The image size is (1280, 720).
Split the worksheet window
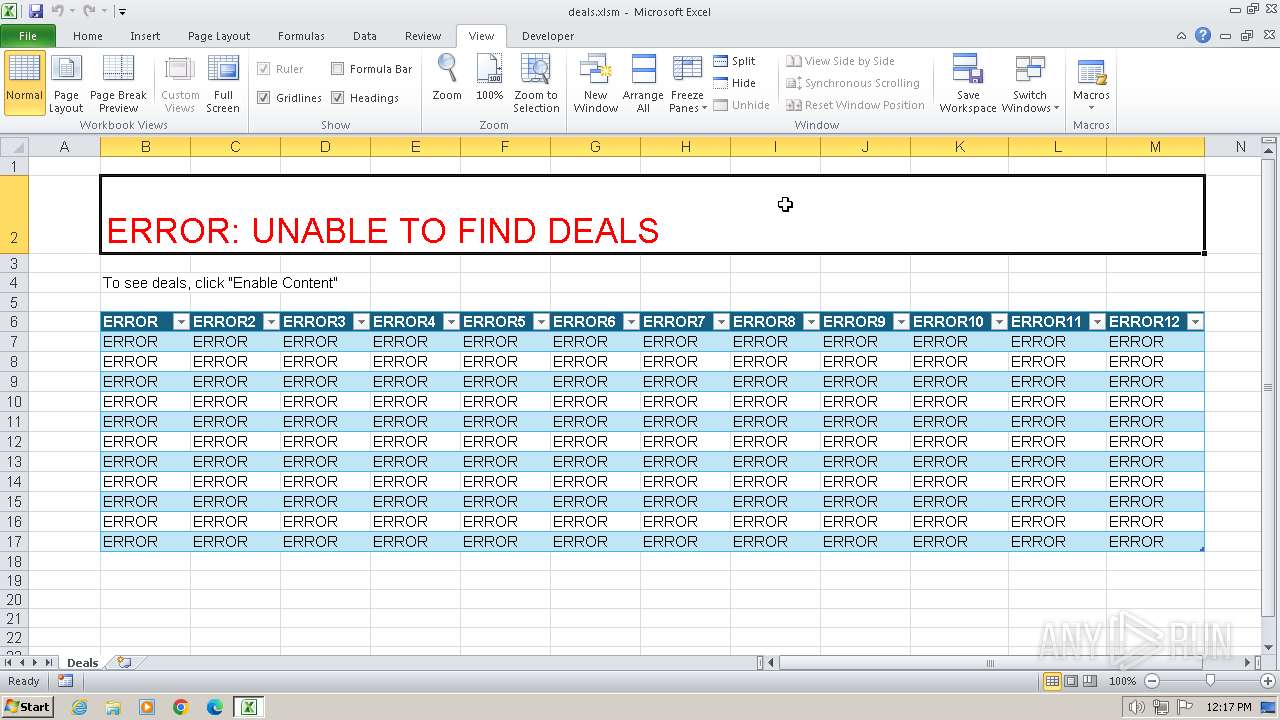734,61
